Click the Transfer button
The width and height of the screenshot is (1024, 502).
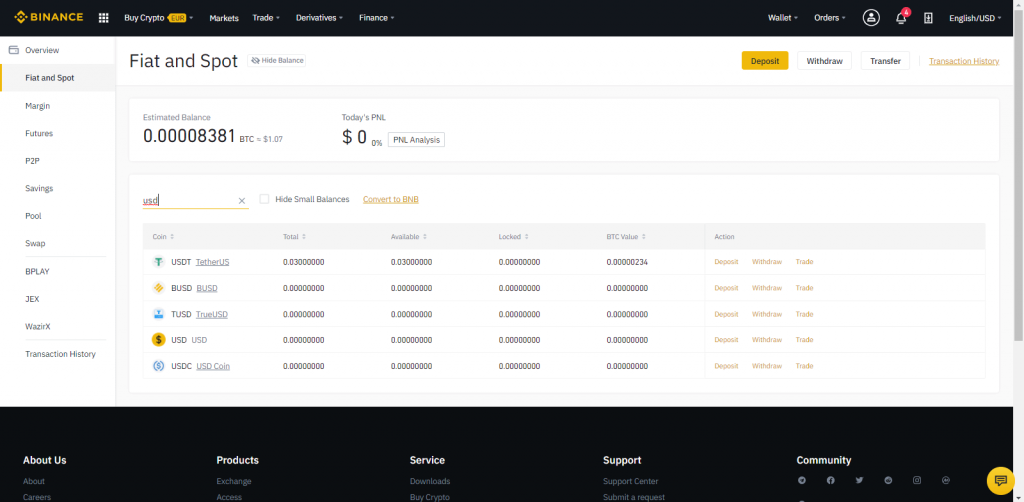coord(886,61)
